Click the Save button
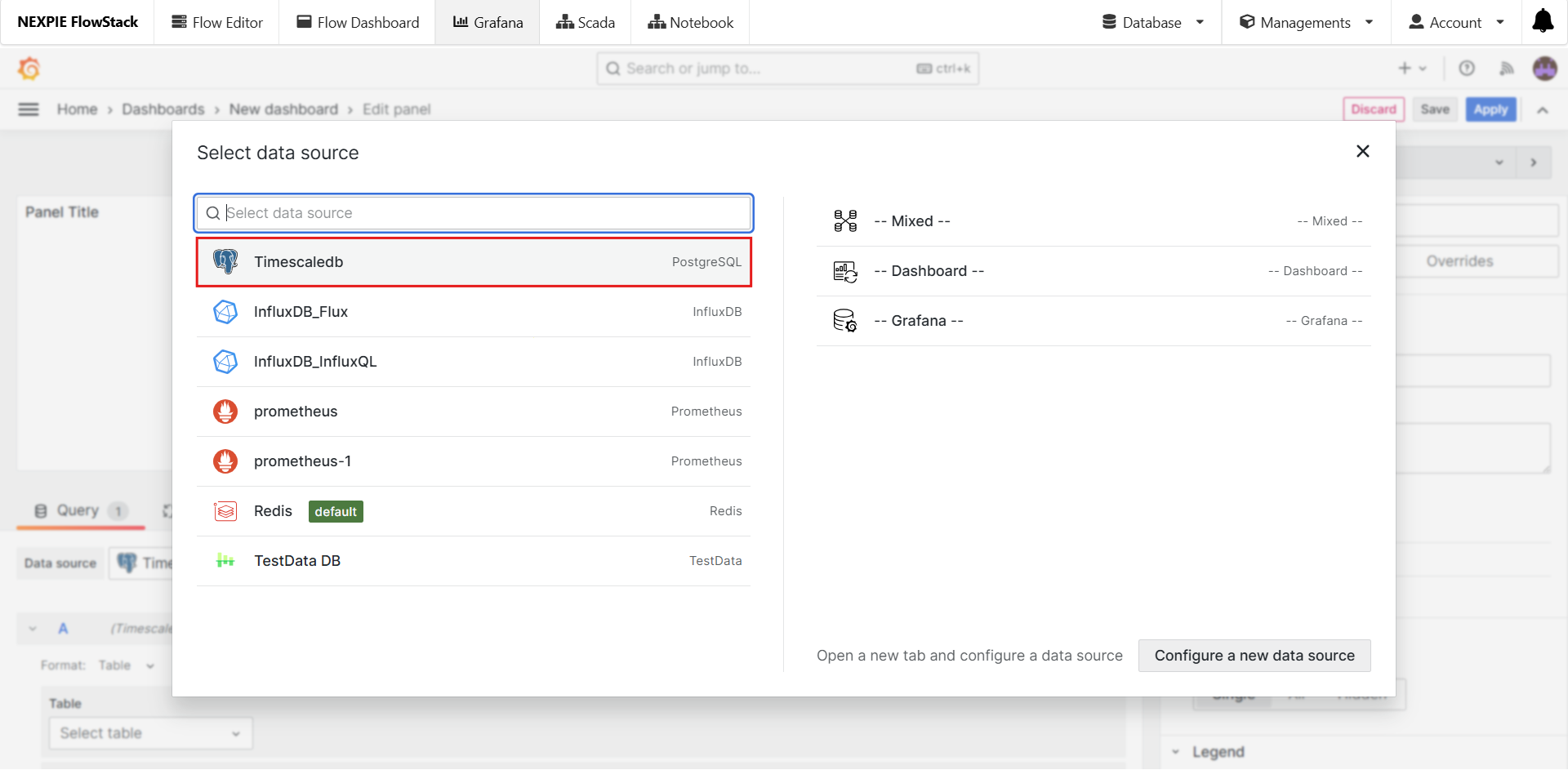Viewport: 1568px width, 770px height. point(1435,109)
